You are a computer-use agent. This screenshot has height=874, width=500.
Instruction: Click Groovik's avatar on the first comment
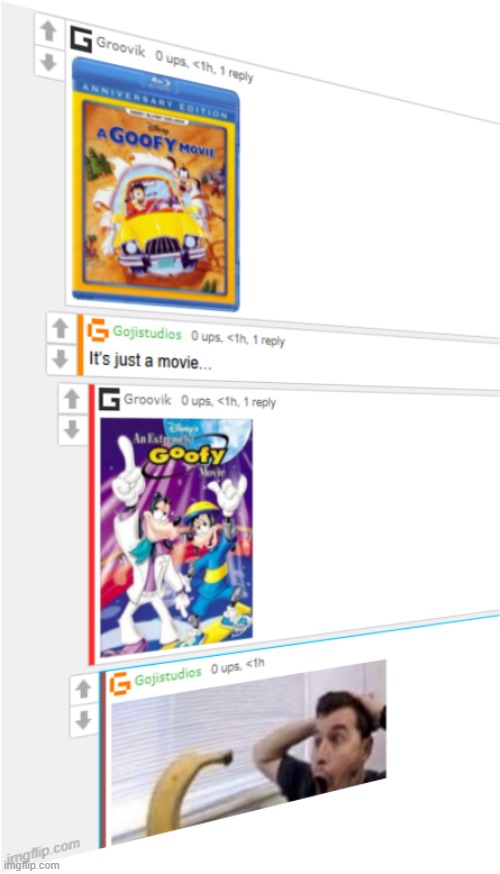pos(81,40)
